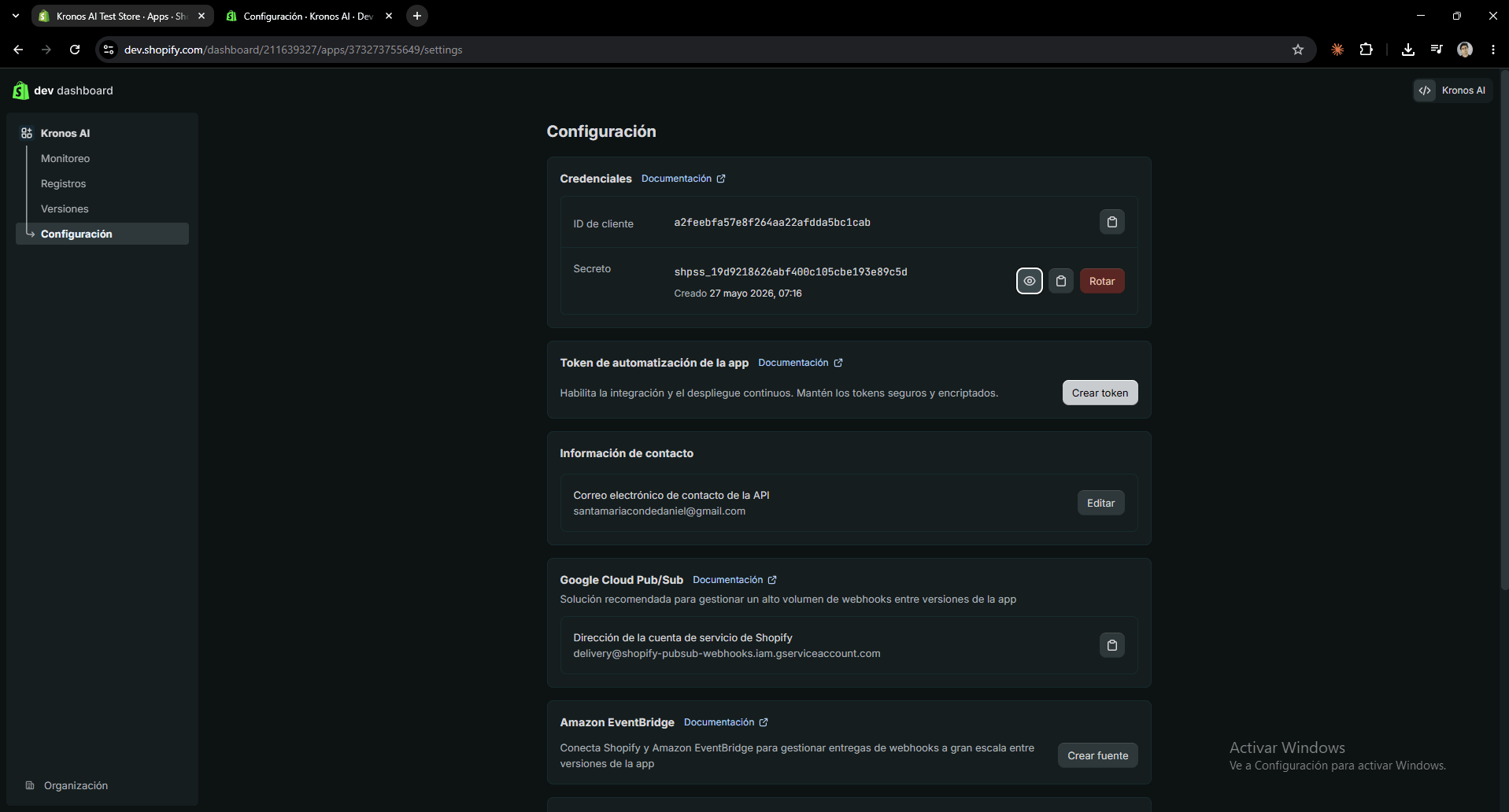
Task: Switch to Configuración Kronos AI browser tab
Action: pos(308,16)
